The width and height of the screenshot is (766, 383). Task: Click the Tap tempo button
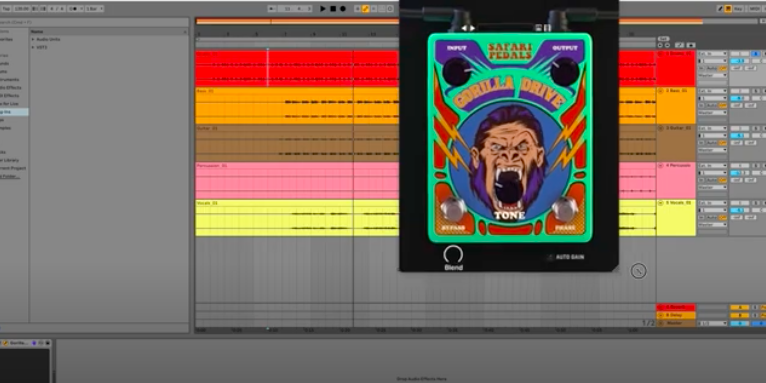pyautogui.click(x=6, y=9)
